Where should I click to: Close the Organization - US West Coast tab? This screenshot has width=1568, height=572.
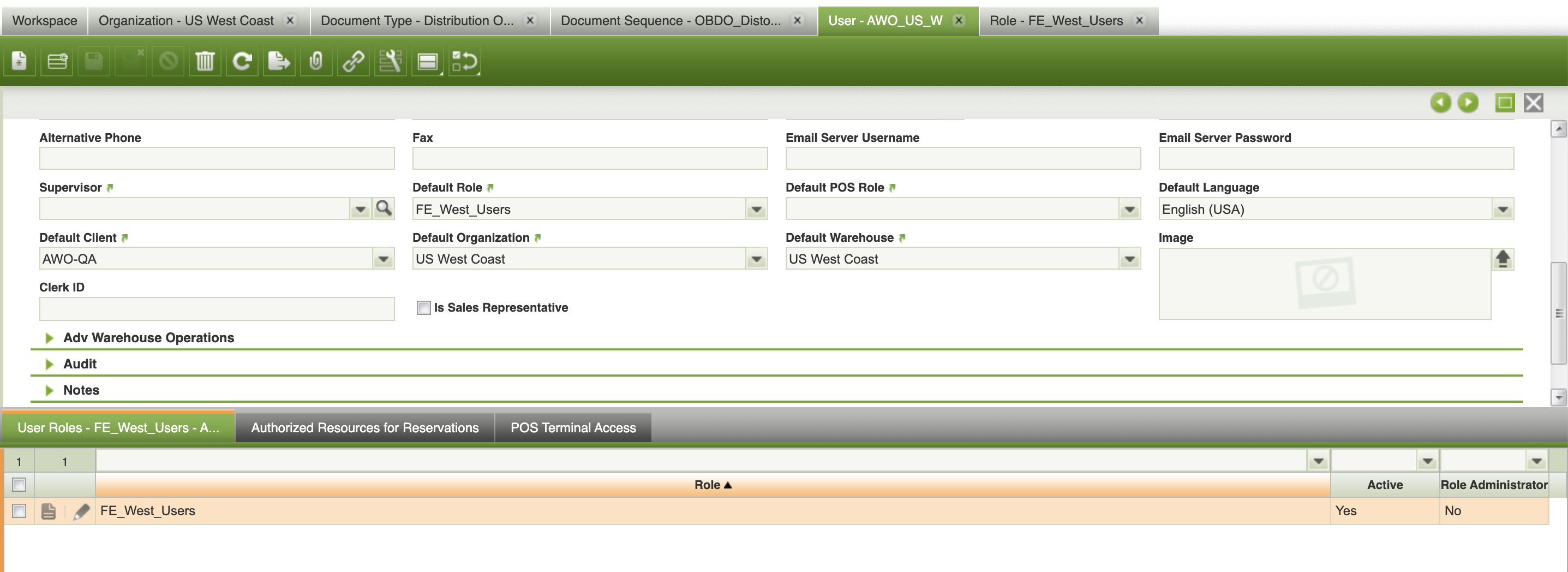click(290, 20)
